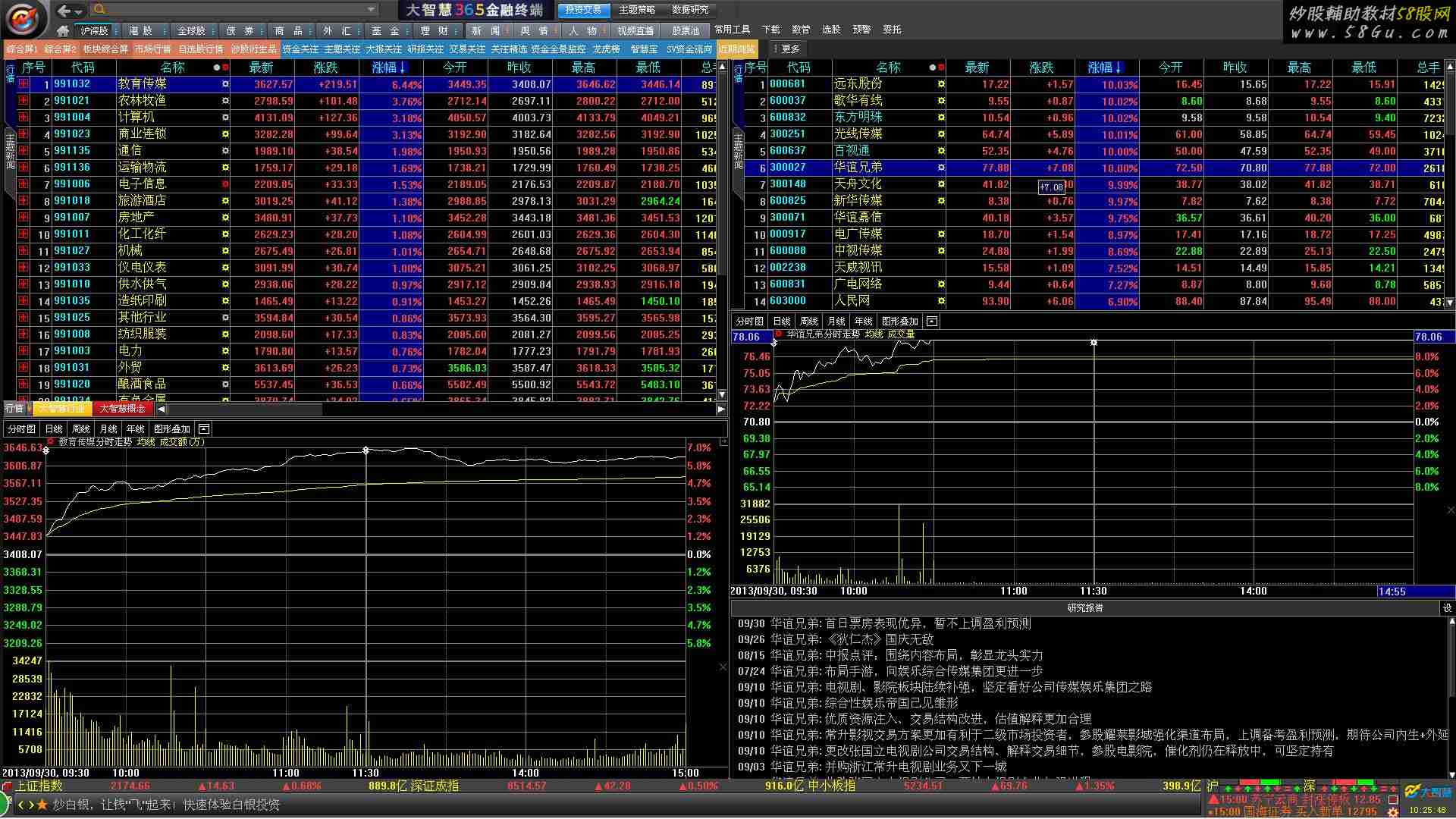Expand the 港股 submenu handle
Screen dimensions: 1456x819
(x=163, y=31)
